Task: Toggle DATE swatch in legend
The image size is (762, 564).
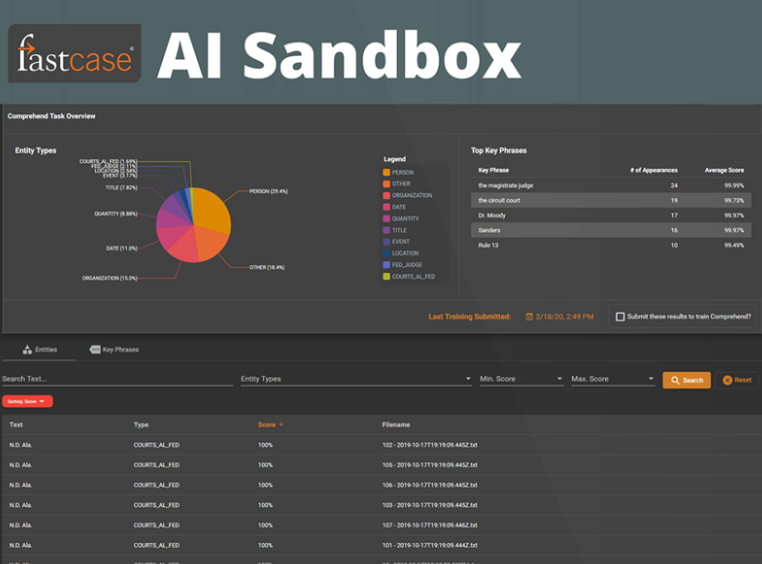Action: (x=386, y=207)
